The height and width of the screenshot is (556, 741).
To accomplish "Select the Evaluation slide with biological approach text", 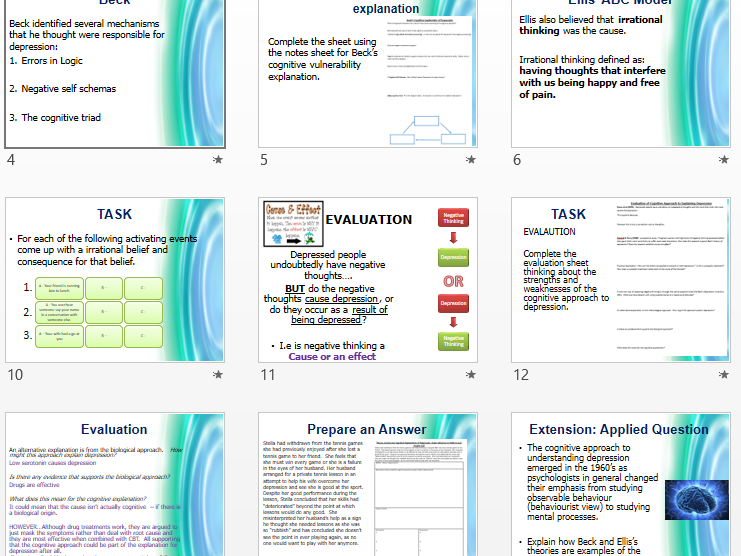I will (115, 484).
